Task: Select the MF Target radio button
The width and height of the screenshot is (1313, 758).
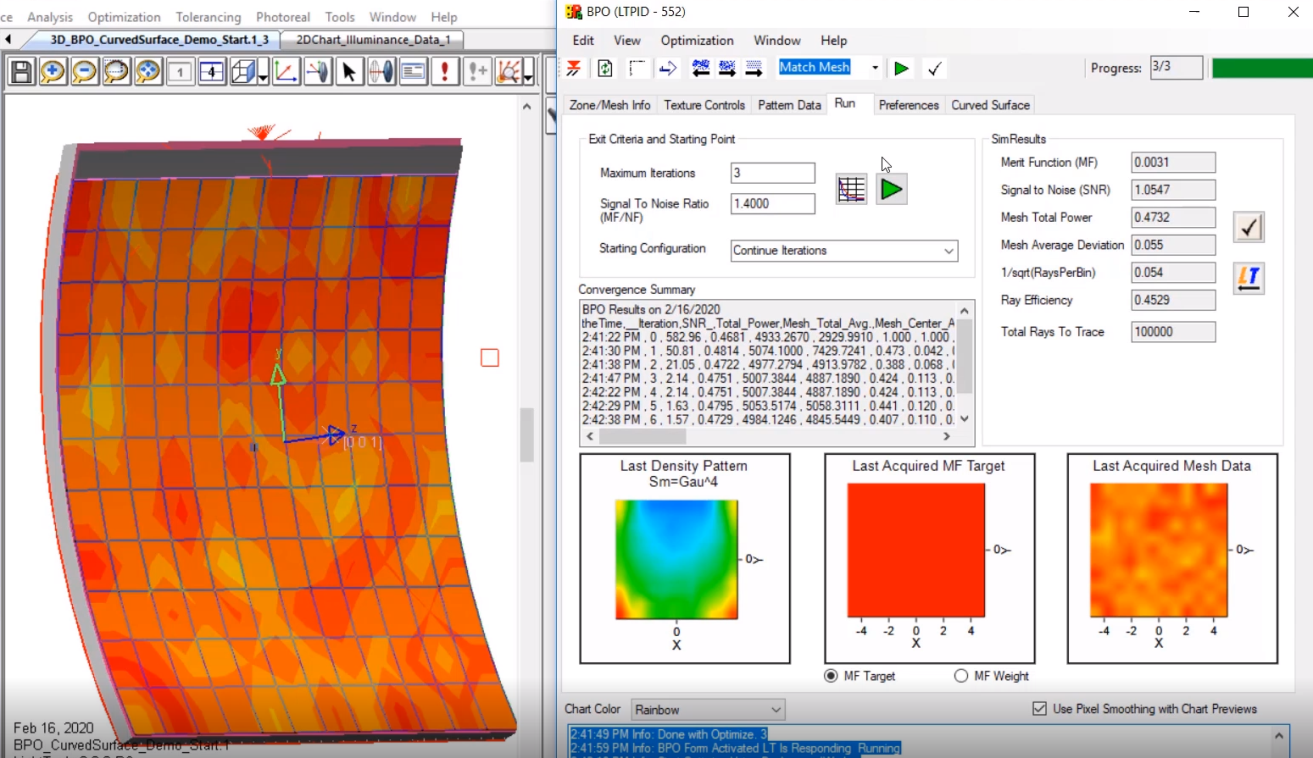Action: pyautogui.click(x=831, y=676)
